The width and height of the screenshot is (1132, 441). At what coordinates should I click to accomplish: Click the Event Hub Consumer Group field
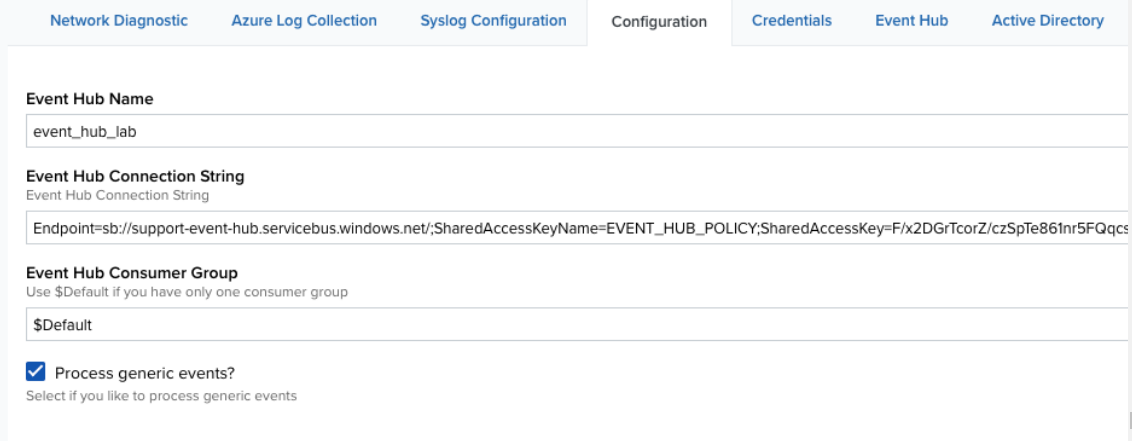point(578,325)
